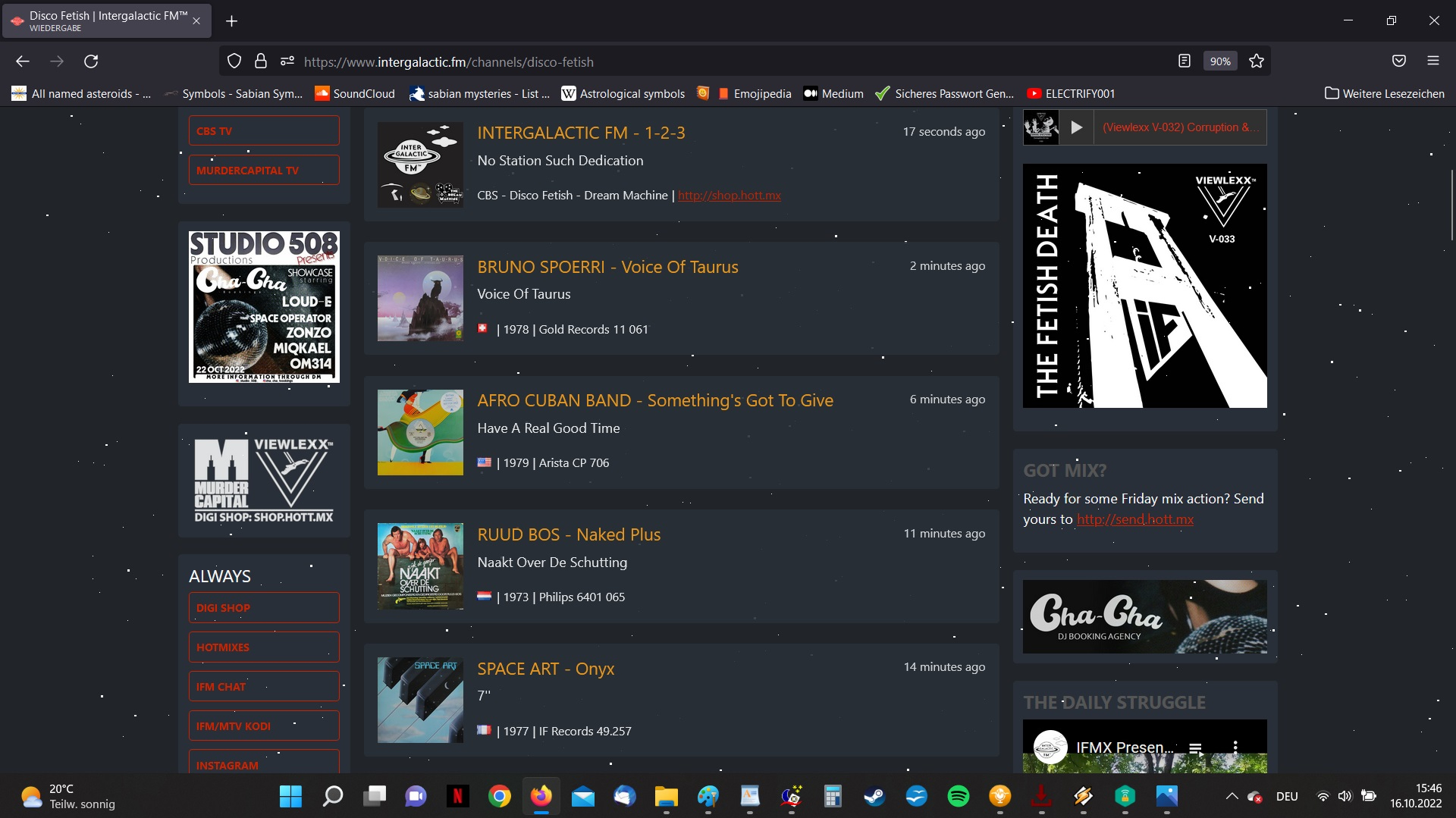Click the Save to Pocket icon
Image resolution: width=1456 pixels, height=818 pixels.
click(x=1398, y=61)
